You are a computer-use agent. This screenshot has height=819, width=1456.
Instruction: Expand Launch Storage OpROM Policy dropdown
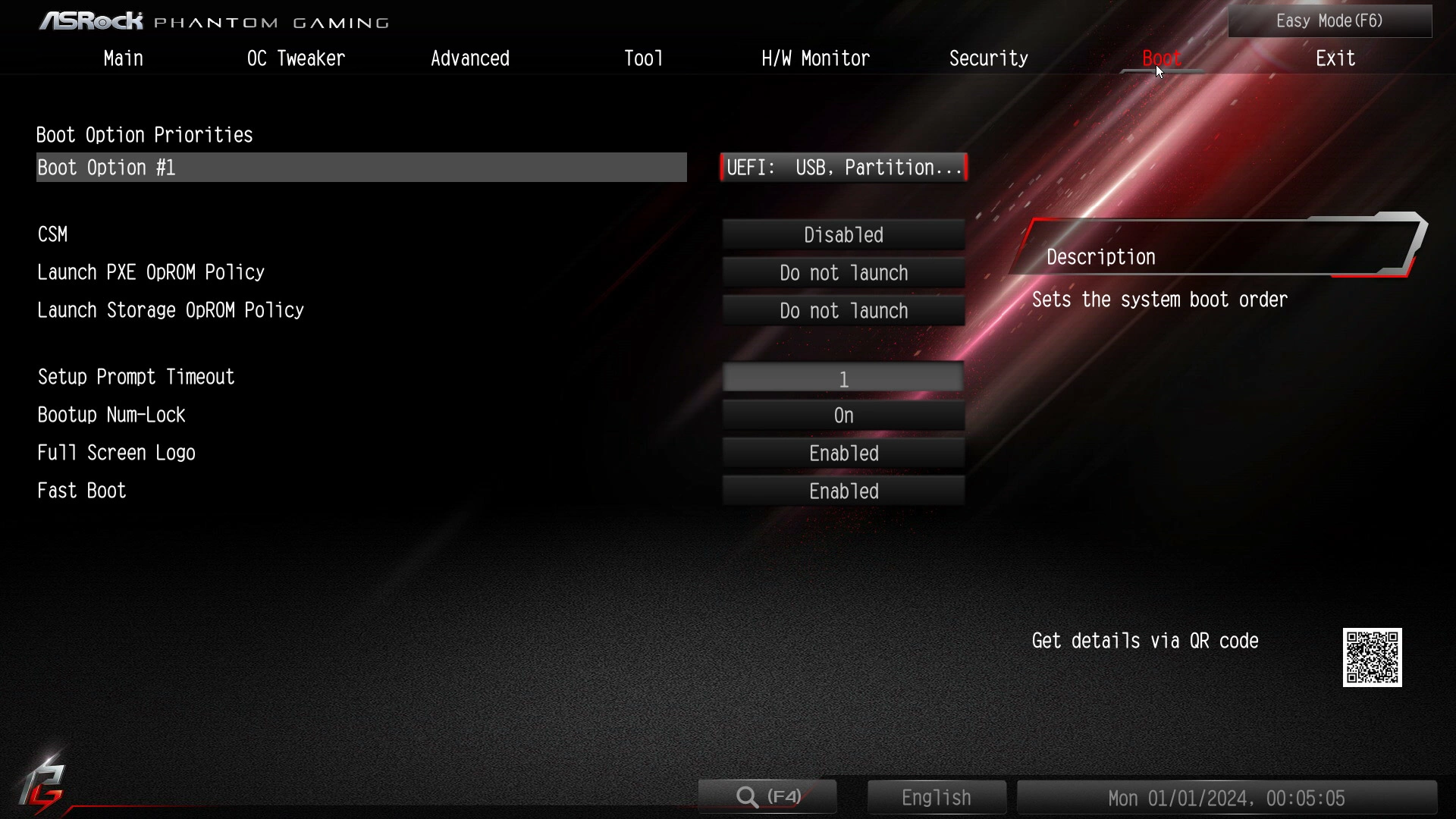coord(843,311)
